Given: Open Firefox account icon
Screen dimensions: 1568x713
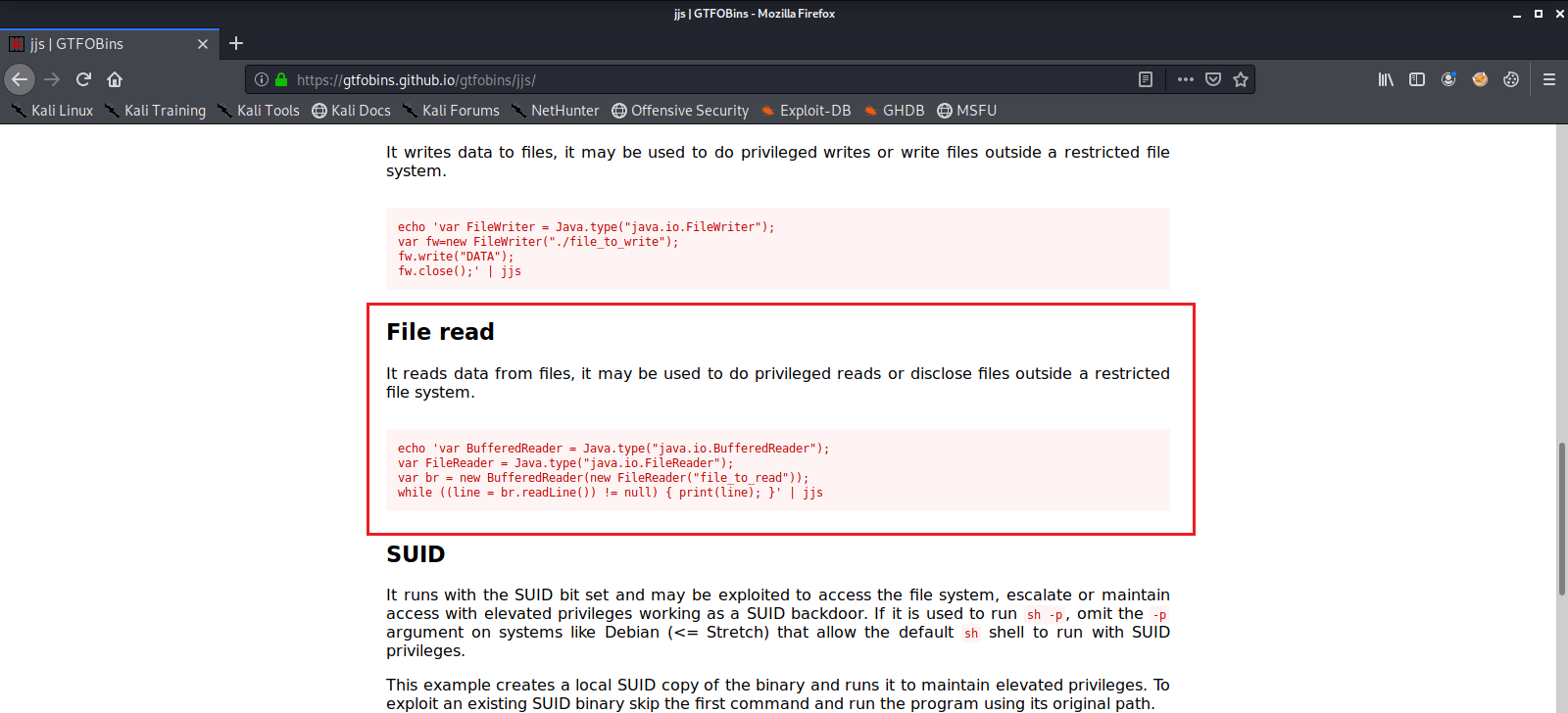Looking at the screenshot, I should (1448, 79).
